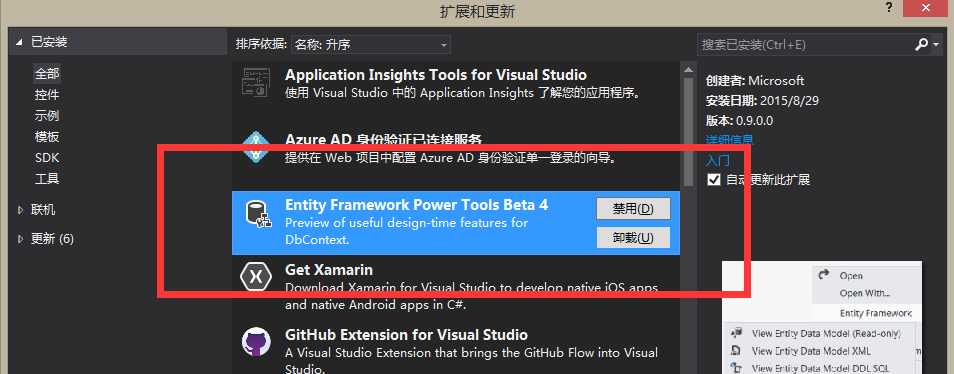
Task: Click the 禁用(D) button
Action: [633, 209]
